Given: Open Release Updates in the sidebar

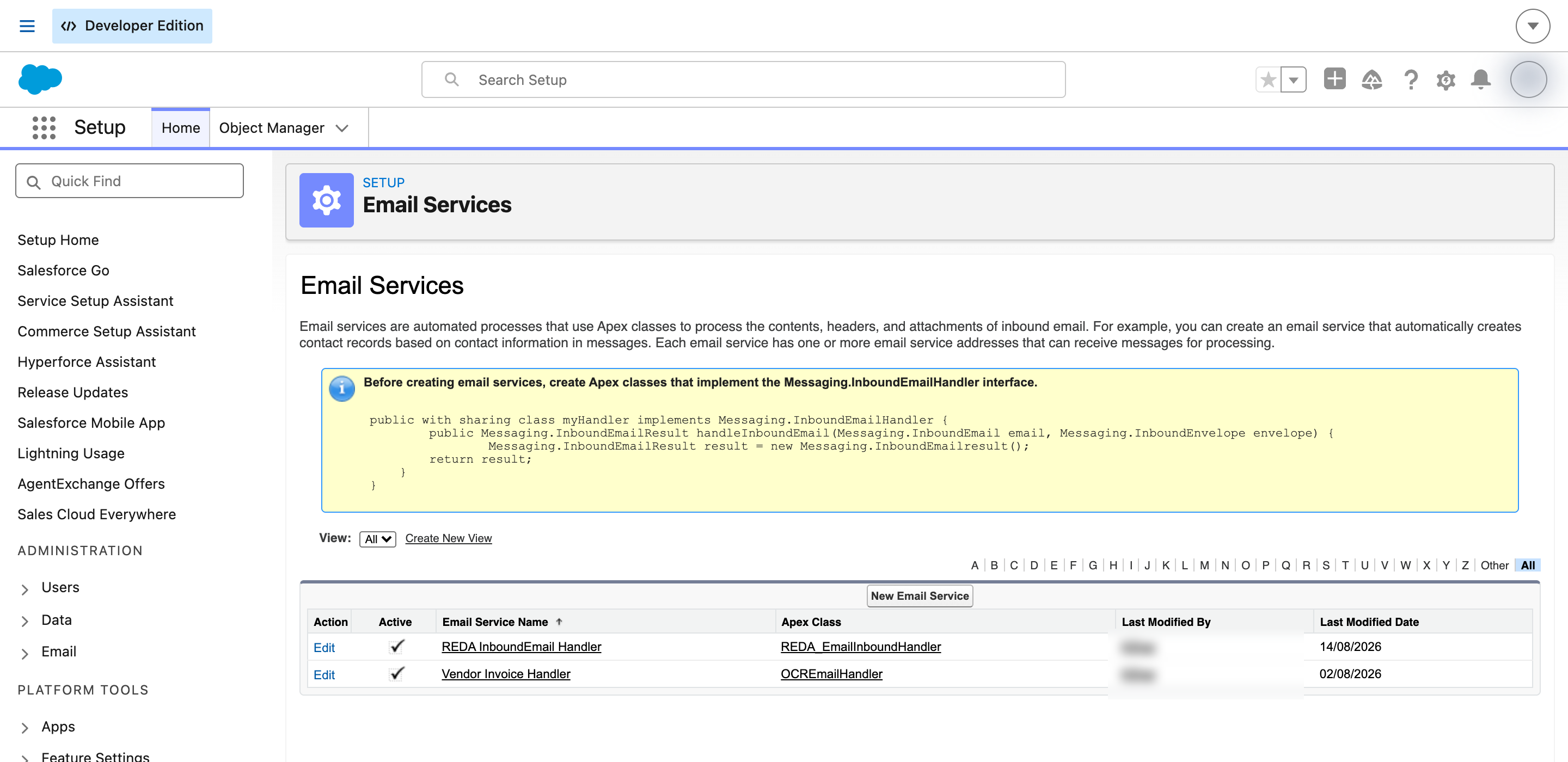Looking at the screenshot, I should click(72, 392).
